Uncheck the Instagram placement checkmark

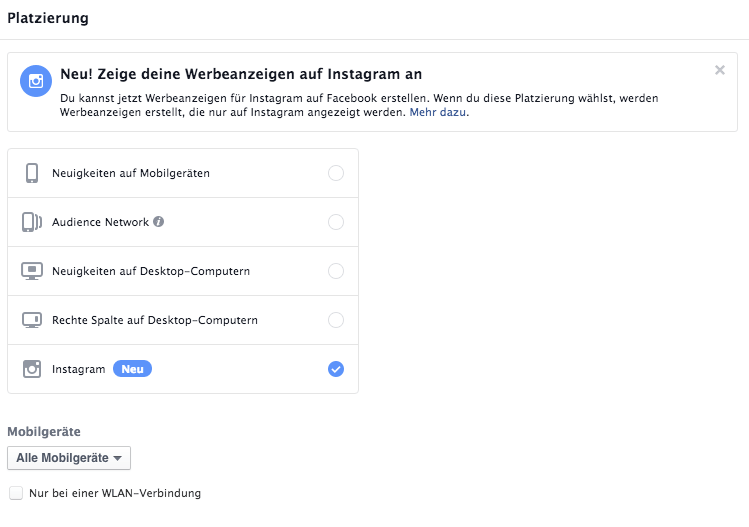[x=336, y=369]
